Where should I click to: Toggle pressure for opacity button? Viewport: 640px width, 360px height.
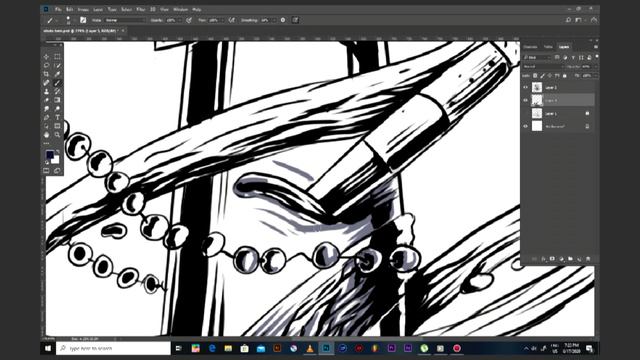point(189,20)
